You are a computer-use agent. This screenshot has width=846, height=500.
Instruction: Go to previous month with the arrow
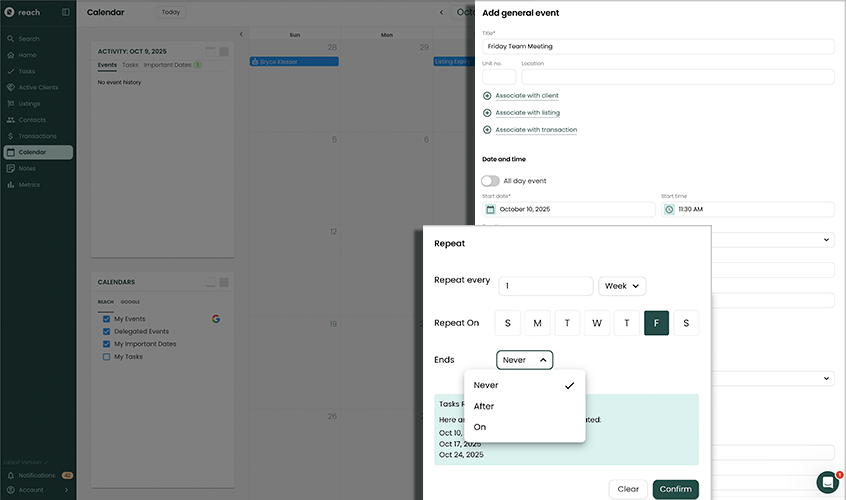click(x=441, y=12)
